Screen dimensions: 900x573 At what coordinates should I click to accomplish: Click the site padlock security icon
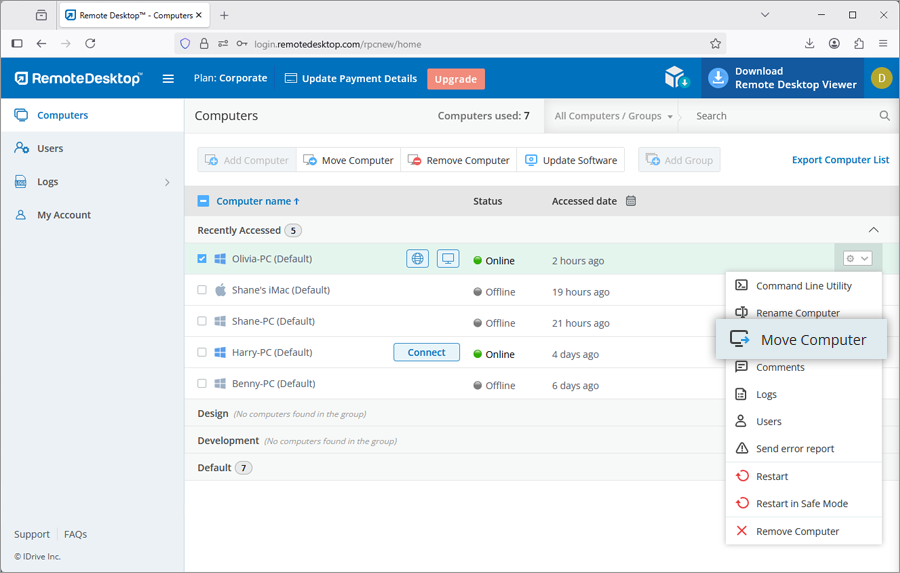pos(204,44)
